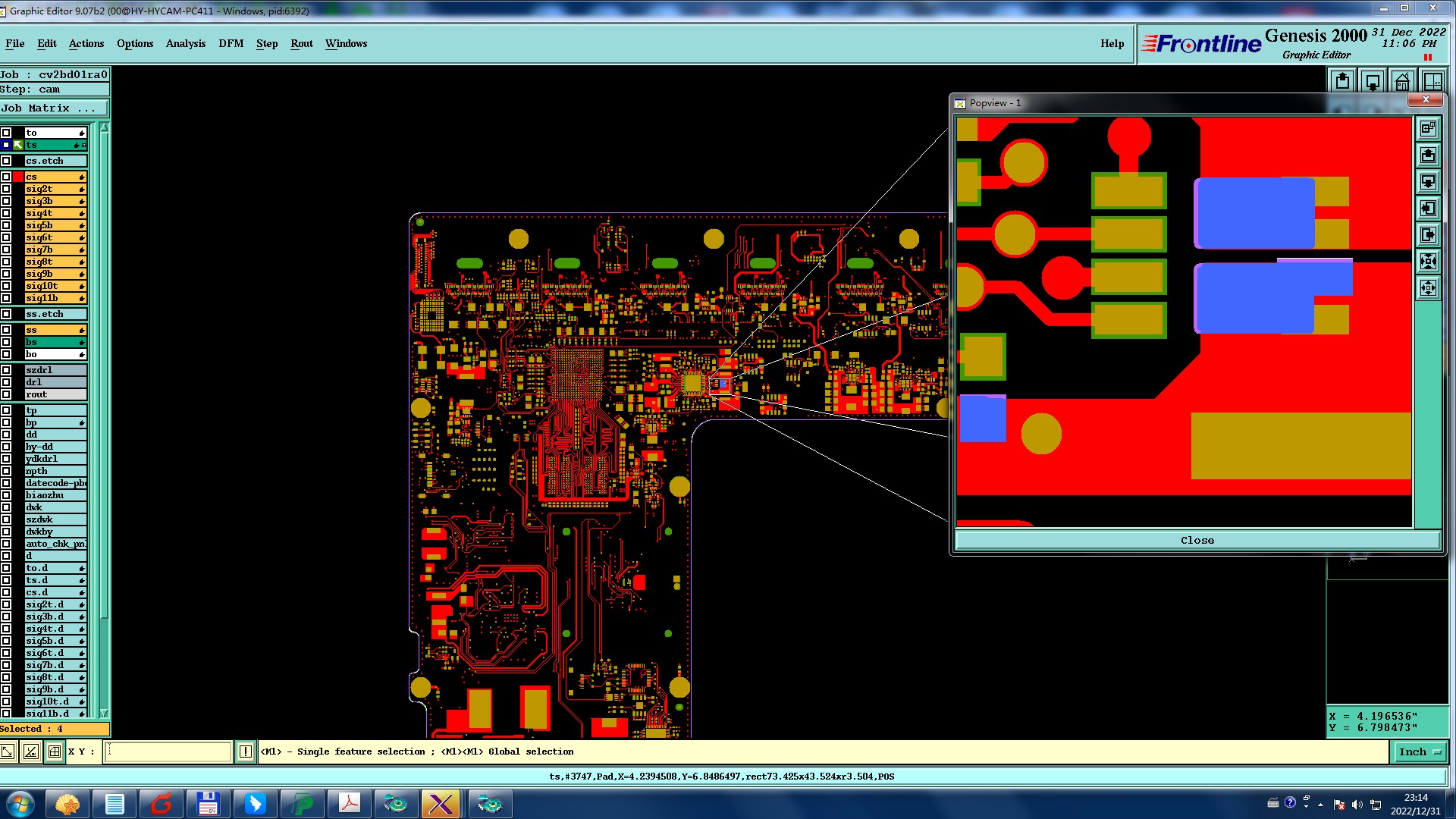
Task: Open the Job Matrix button
Action: click(53, 108)
